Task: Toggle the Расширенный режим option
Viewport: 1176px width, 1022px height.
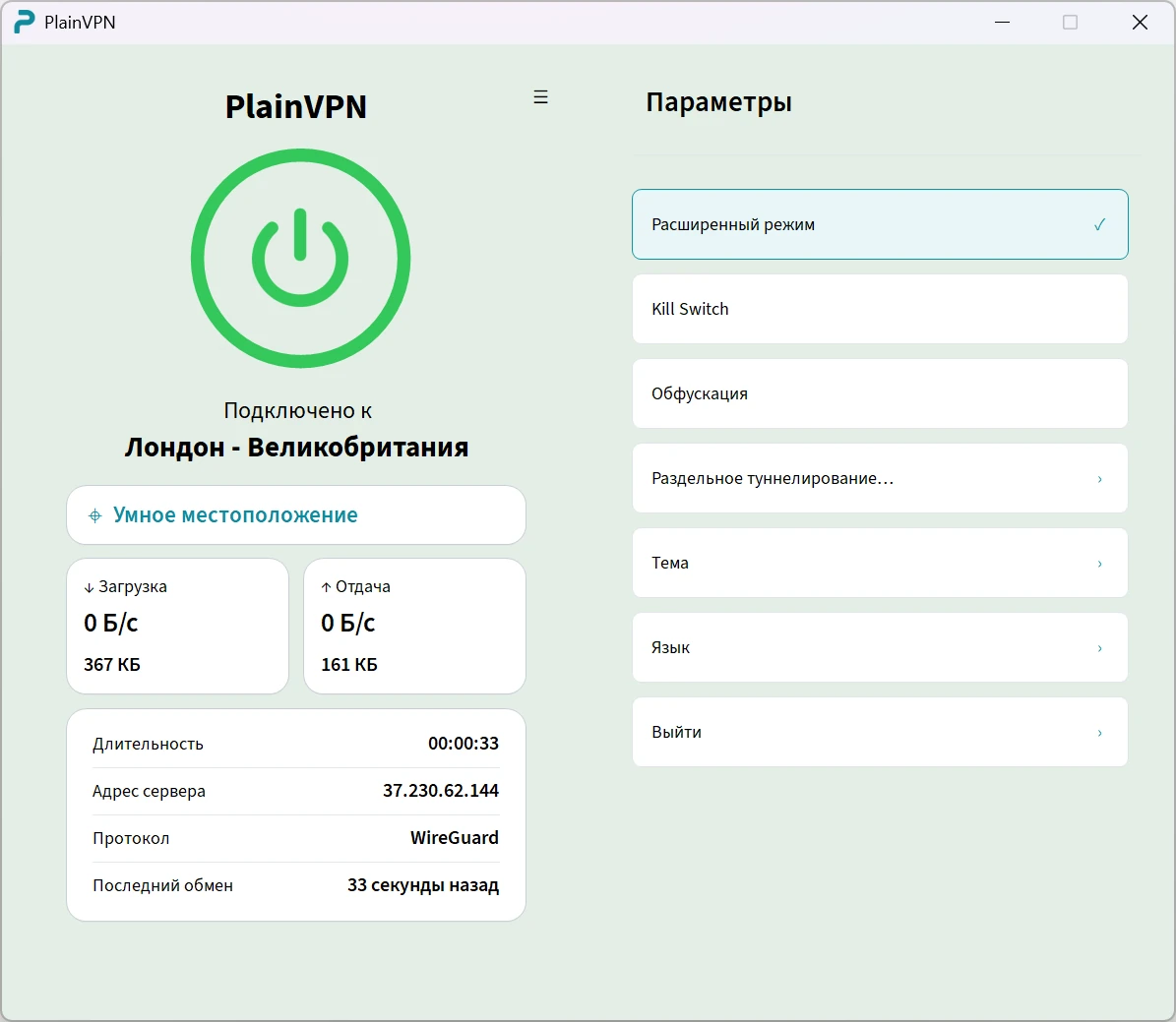Action: (880, 224)
